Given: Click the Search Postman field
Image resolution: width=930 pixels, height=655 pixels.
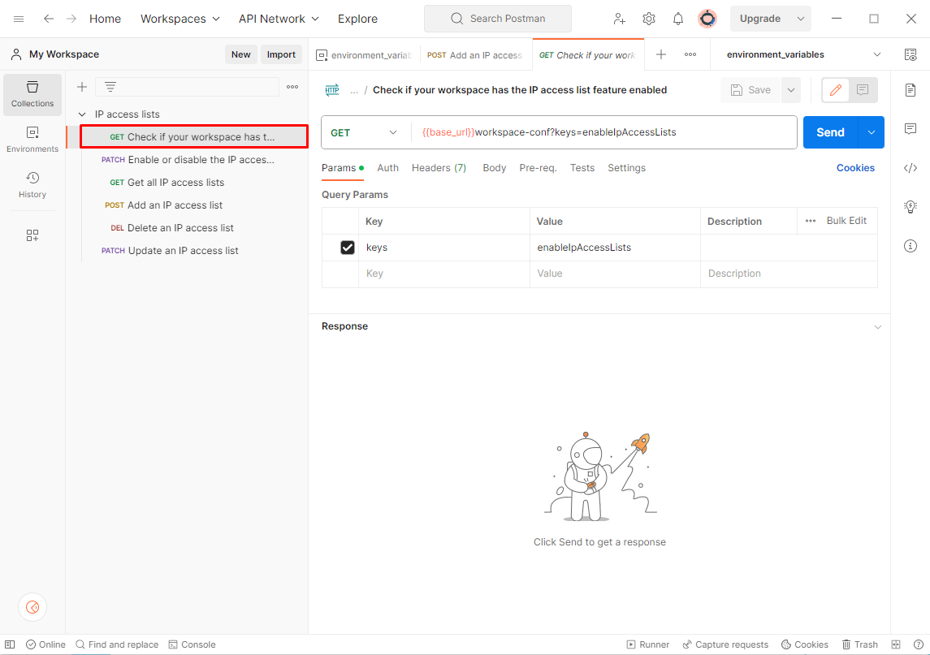Looking at the screenshot, I should [x=498, y=19].
